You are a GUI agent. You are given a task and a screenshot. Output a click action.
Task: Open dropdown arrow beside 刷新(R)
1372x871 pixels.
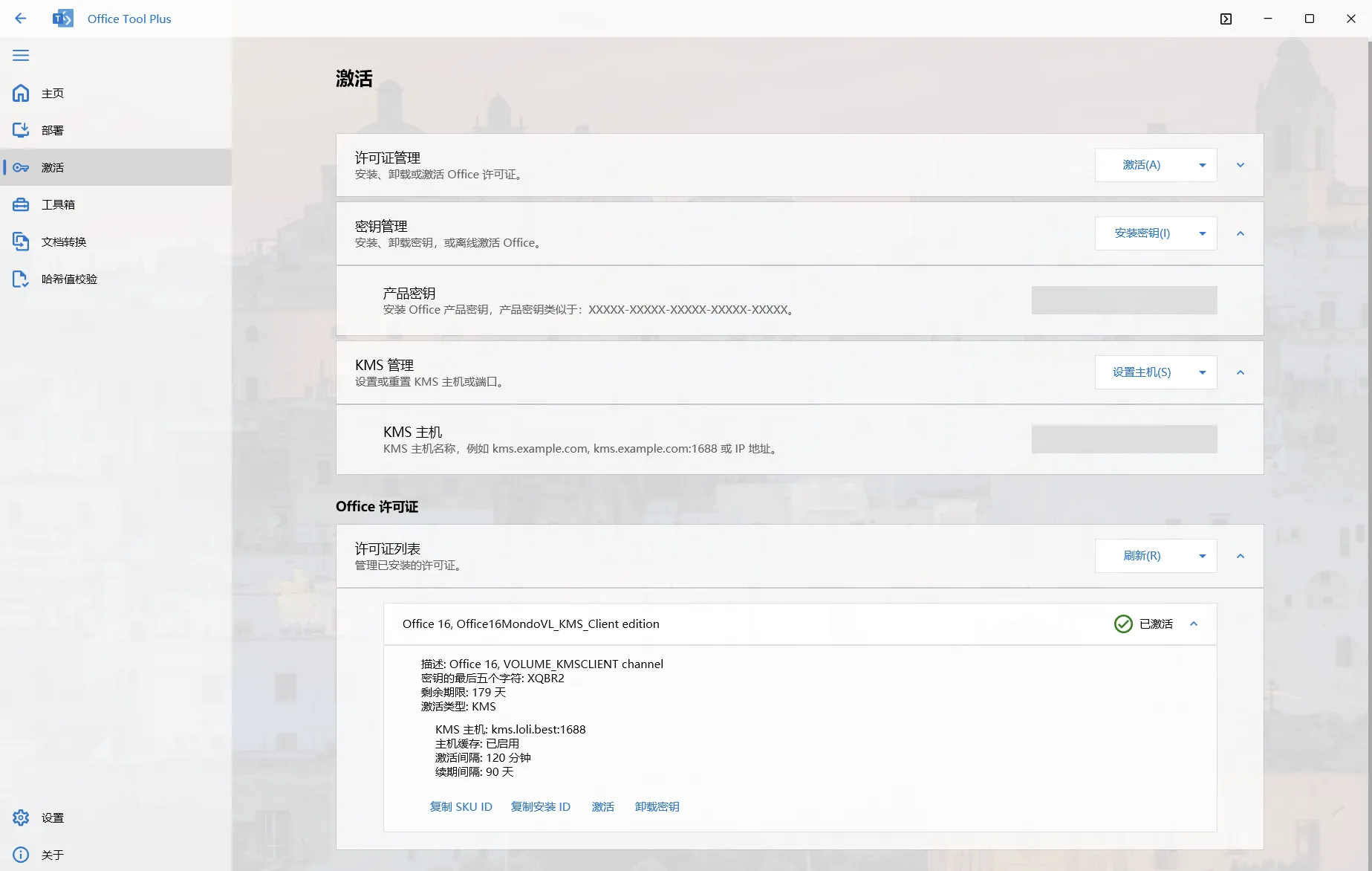coord(1202,557)
